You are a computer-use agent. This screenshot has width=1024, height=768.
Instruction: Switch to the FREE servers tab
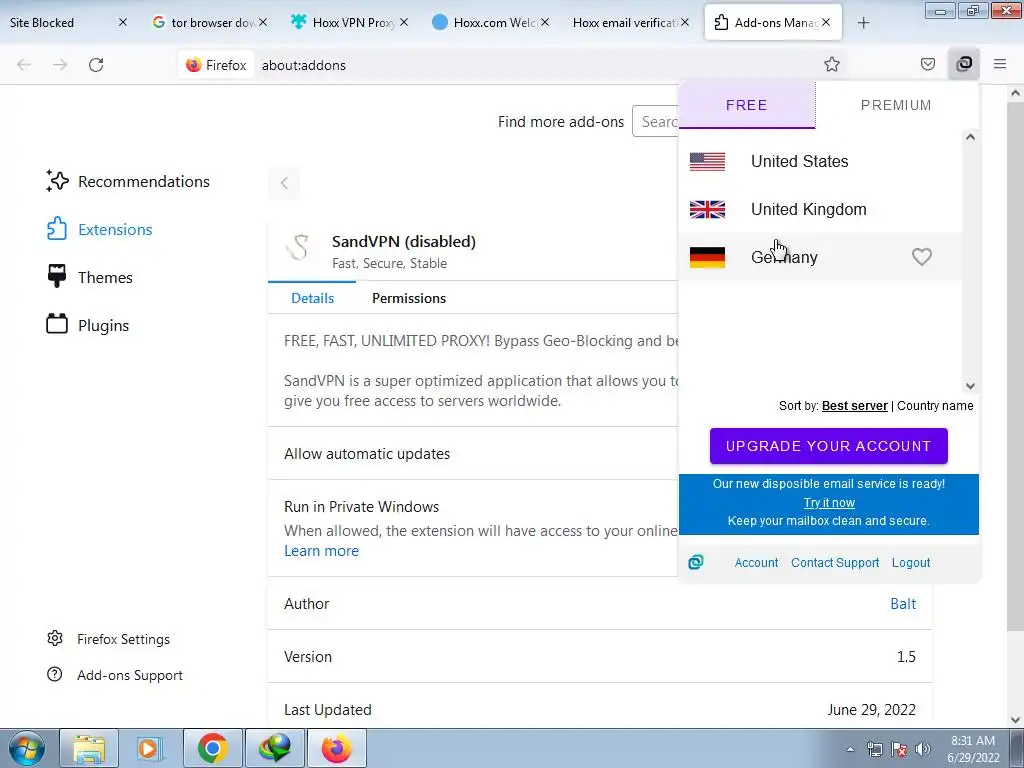click(747, 105)
